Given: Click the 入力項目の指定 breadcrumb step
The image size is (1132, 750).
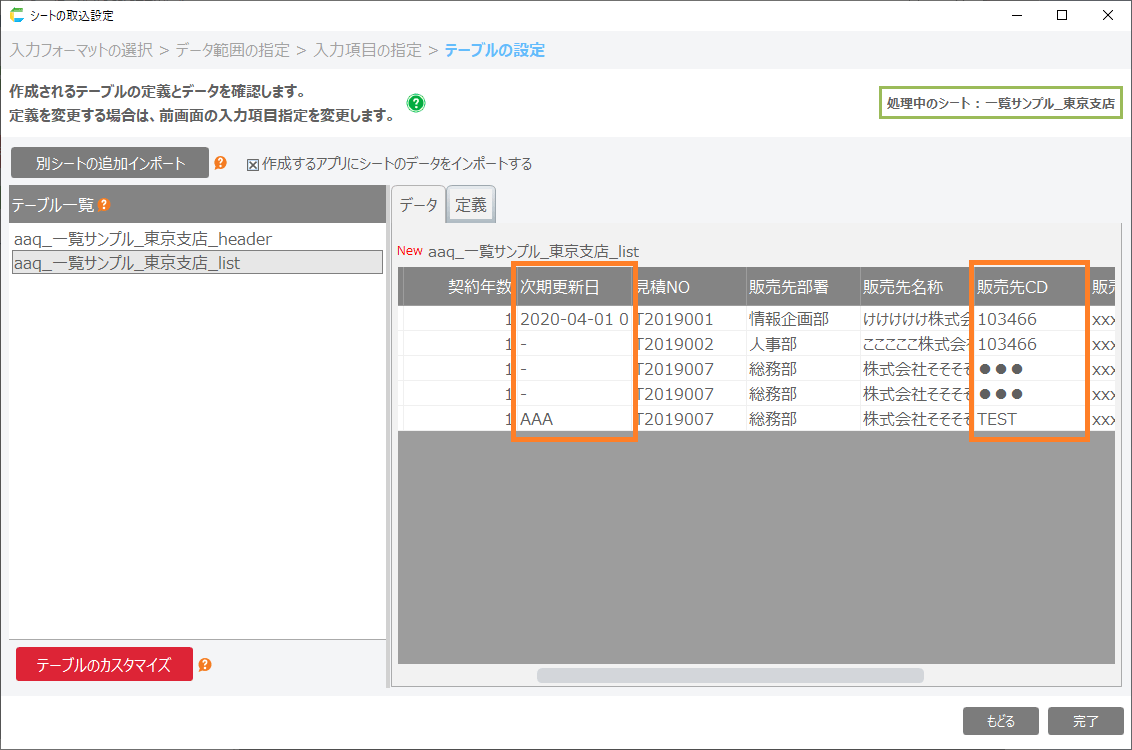Looking at the screenshot, I should pos(366,50).
